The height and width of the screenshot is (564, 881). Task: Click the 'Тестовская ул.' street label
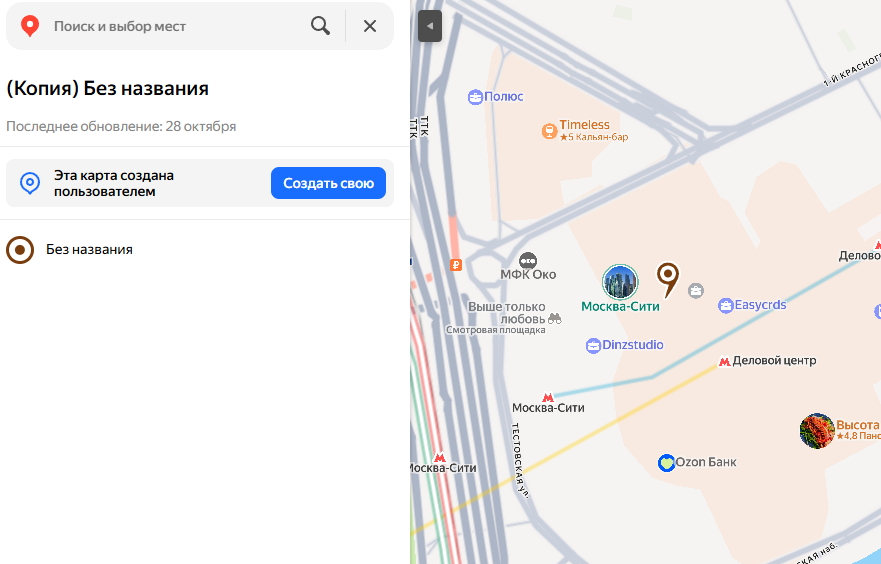click(x=519, y=461)
